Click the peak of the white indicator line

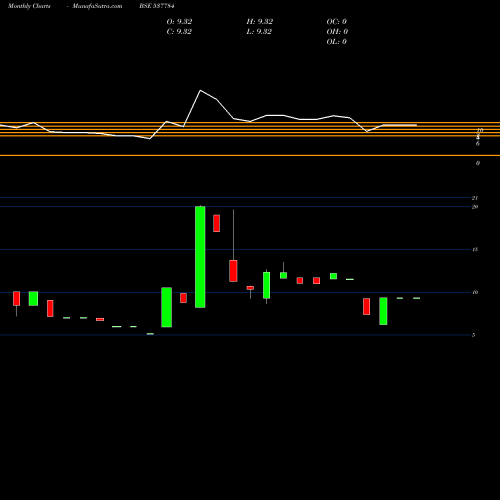(x=200, y=90)
